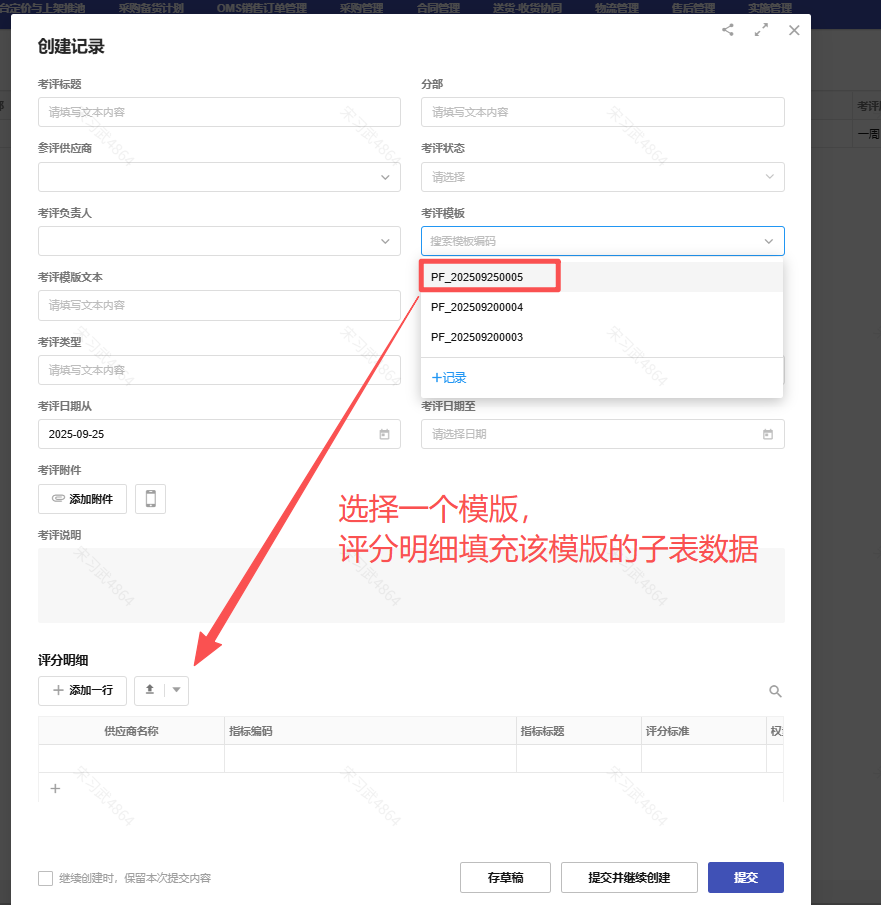
Task: Select template PF_202509250005
Action: click(602, 277)
